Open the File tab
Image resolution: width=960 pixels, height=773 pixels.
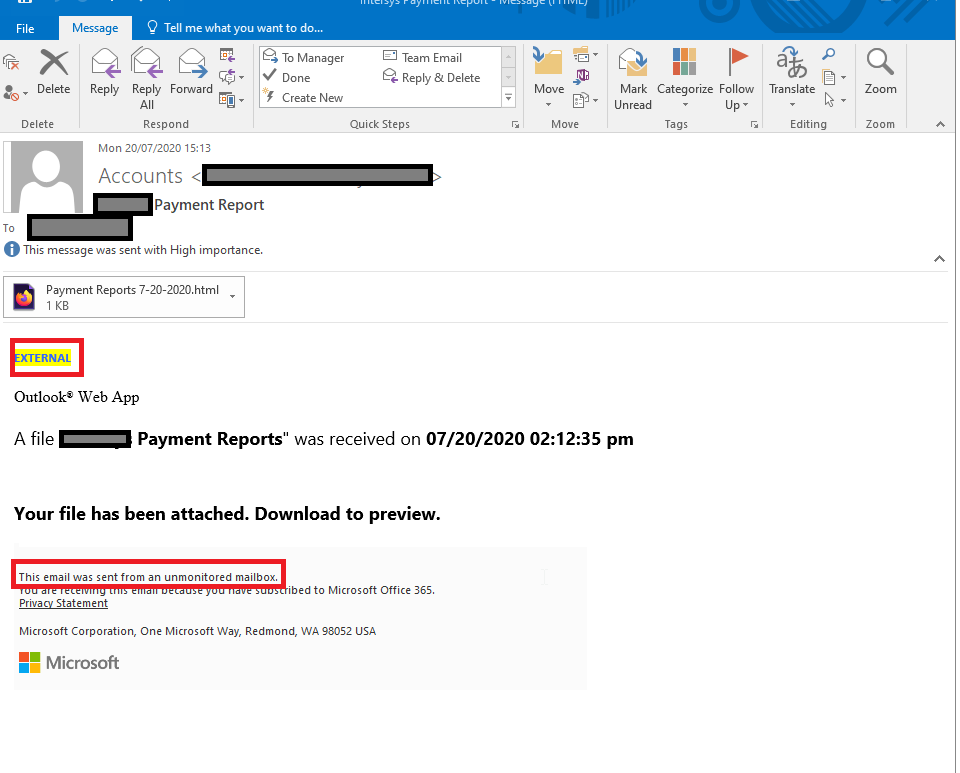(25, 28)
